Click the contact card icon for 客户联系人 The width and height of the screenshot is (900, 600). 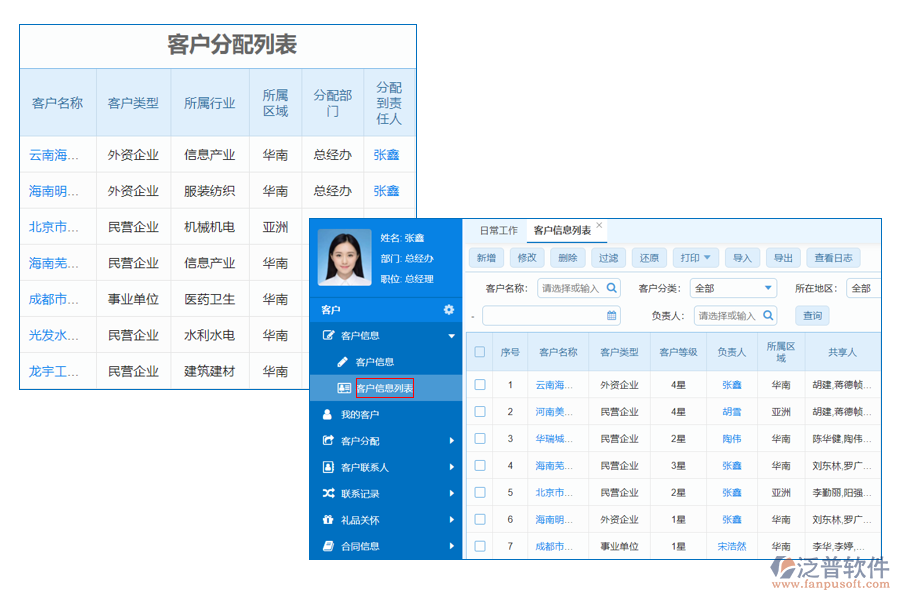tap(326, 466)
